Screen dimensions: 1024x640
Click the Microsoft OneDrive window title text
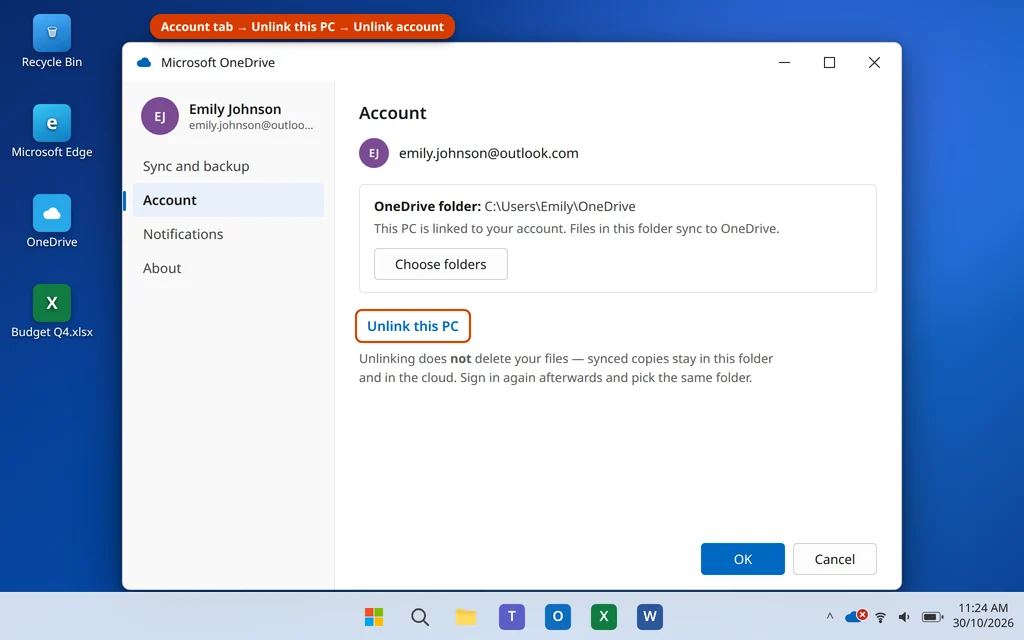[218, 63]
